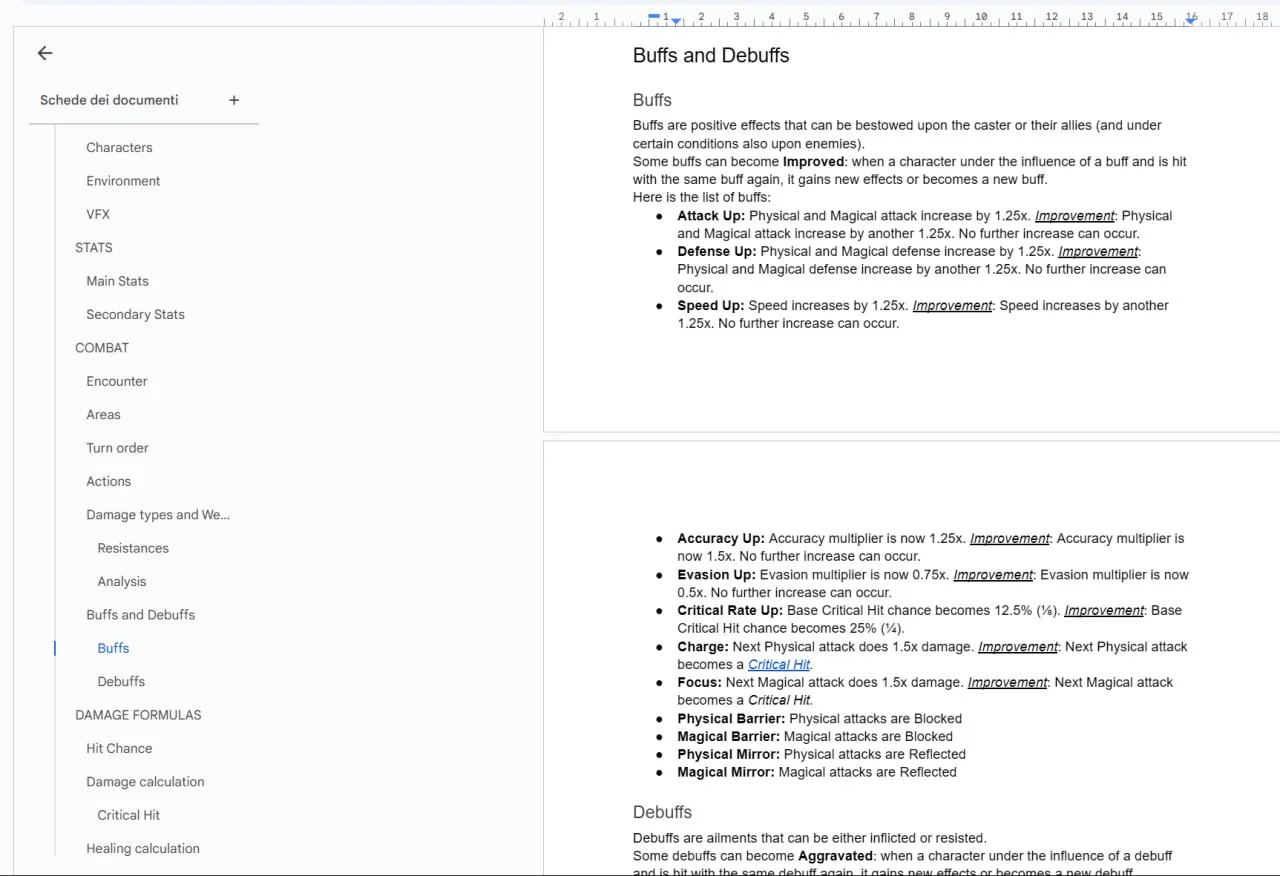Jump to the COMBAT section heading

[x=102, y=348]
